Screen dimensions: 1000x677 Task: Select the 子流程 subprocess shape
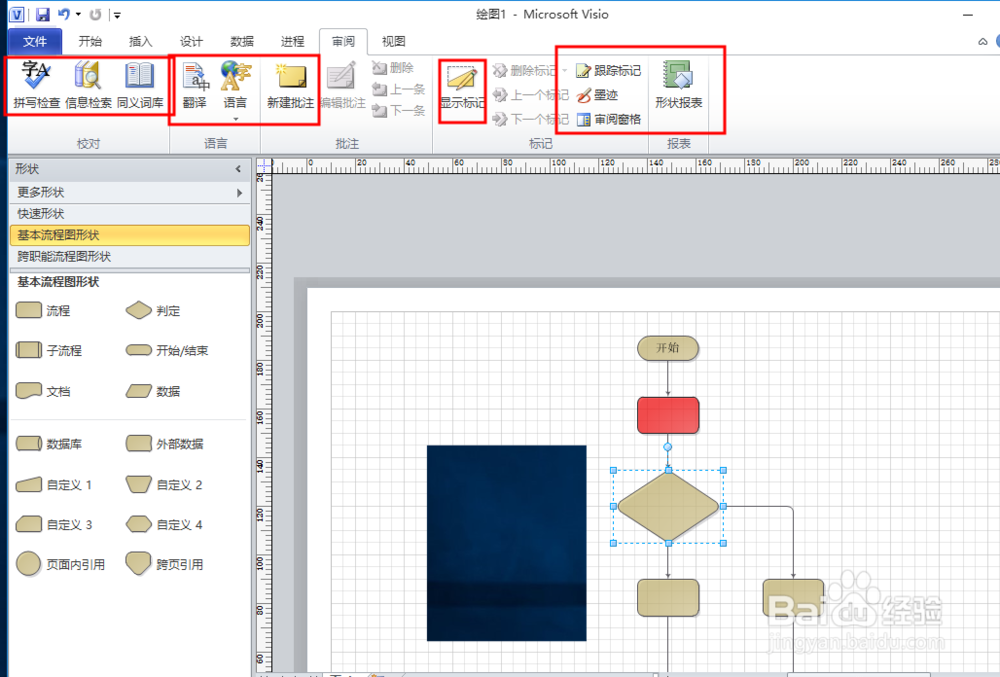click(48, 350)
